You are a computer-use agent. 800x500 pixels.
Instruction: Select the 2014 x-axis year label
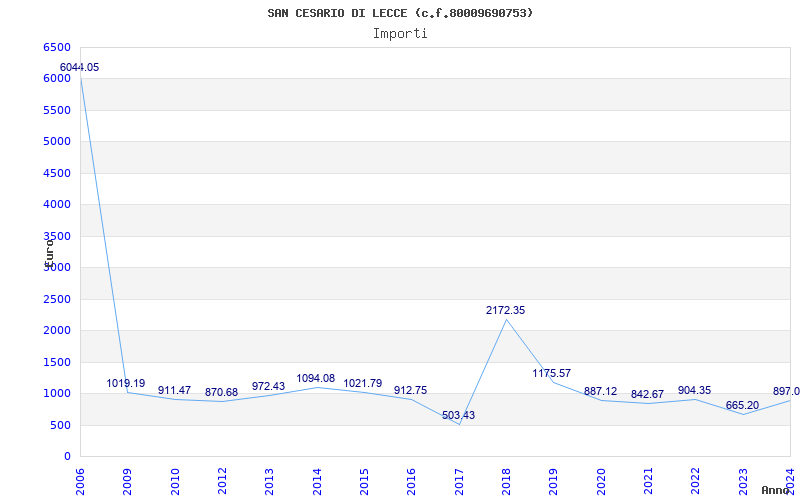tap(317, 479)
